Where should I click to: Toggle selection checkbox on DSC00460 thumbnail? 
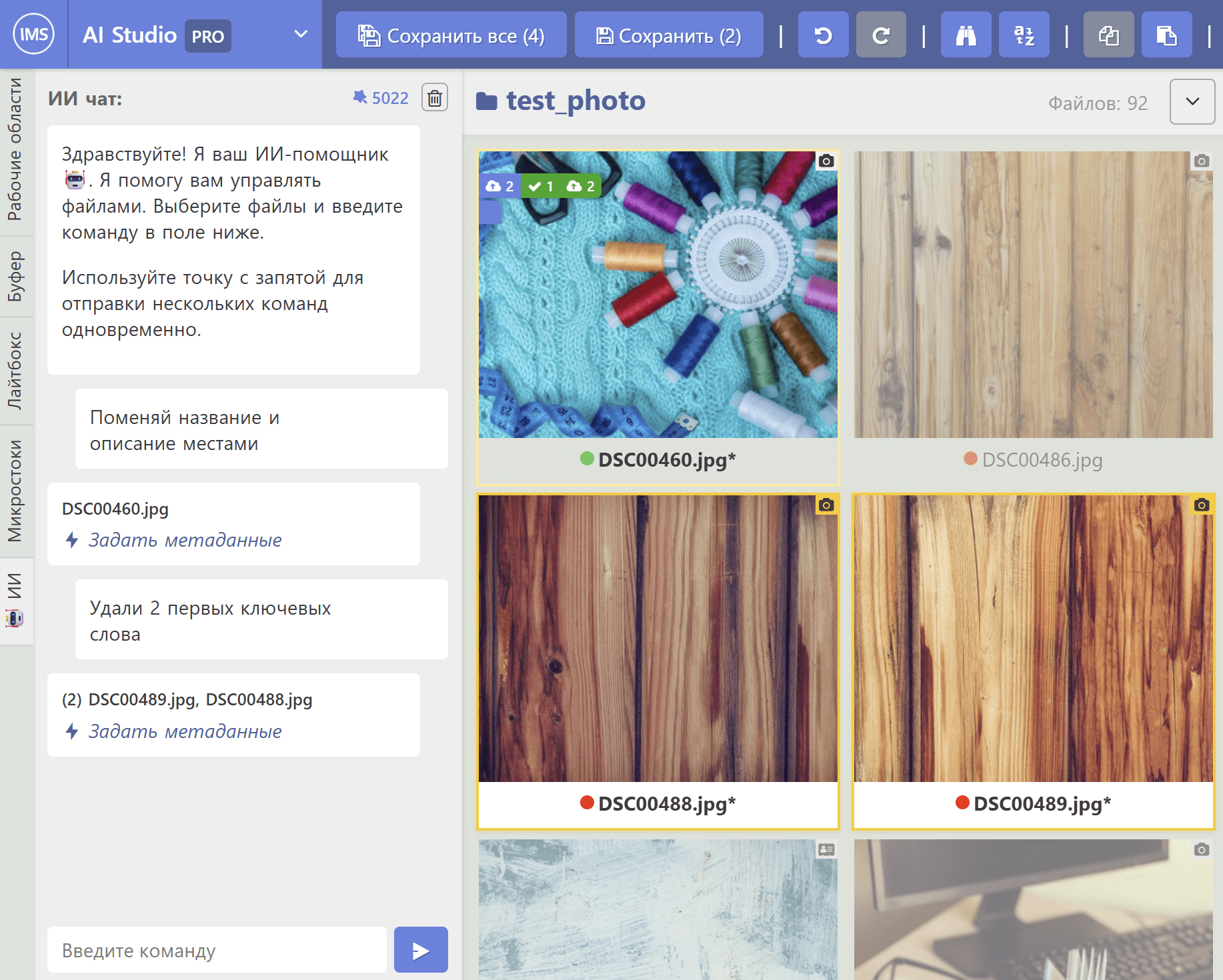click(x=490, y=212)
